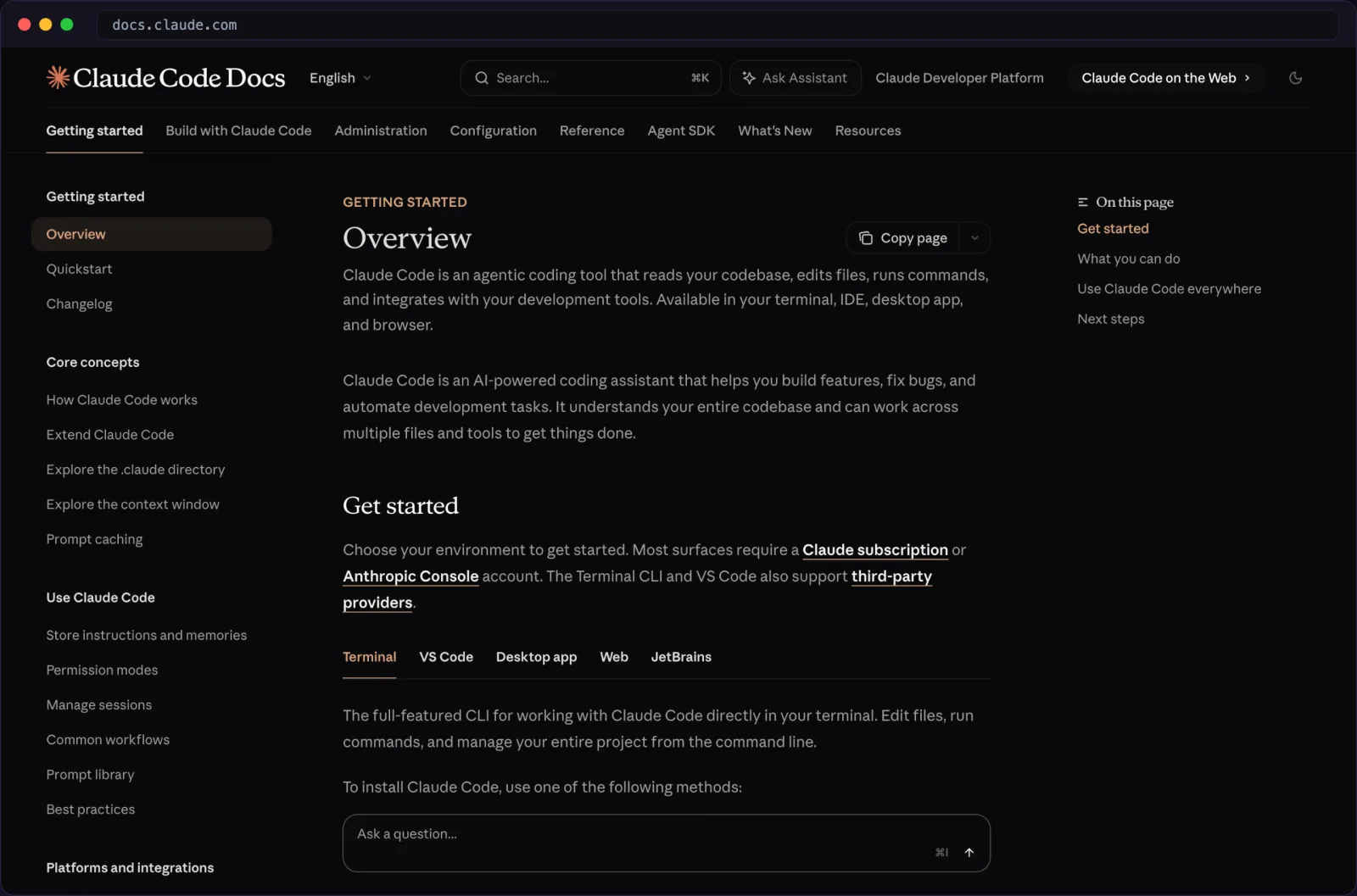Select the Web environment tab
The height and width of the screenshot is (896, 1357).
pos(614,657)
